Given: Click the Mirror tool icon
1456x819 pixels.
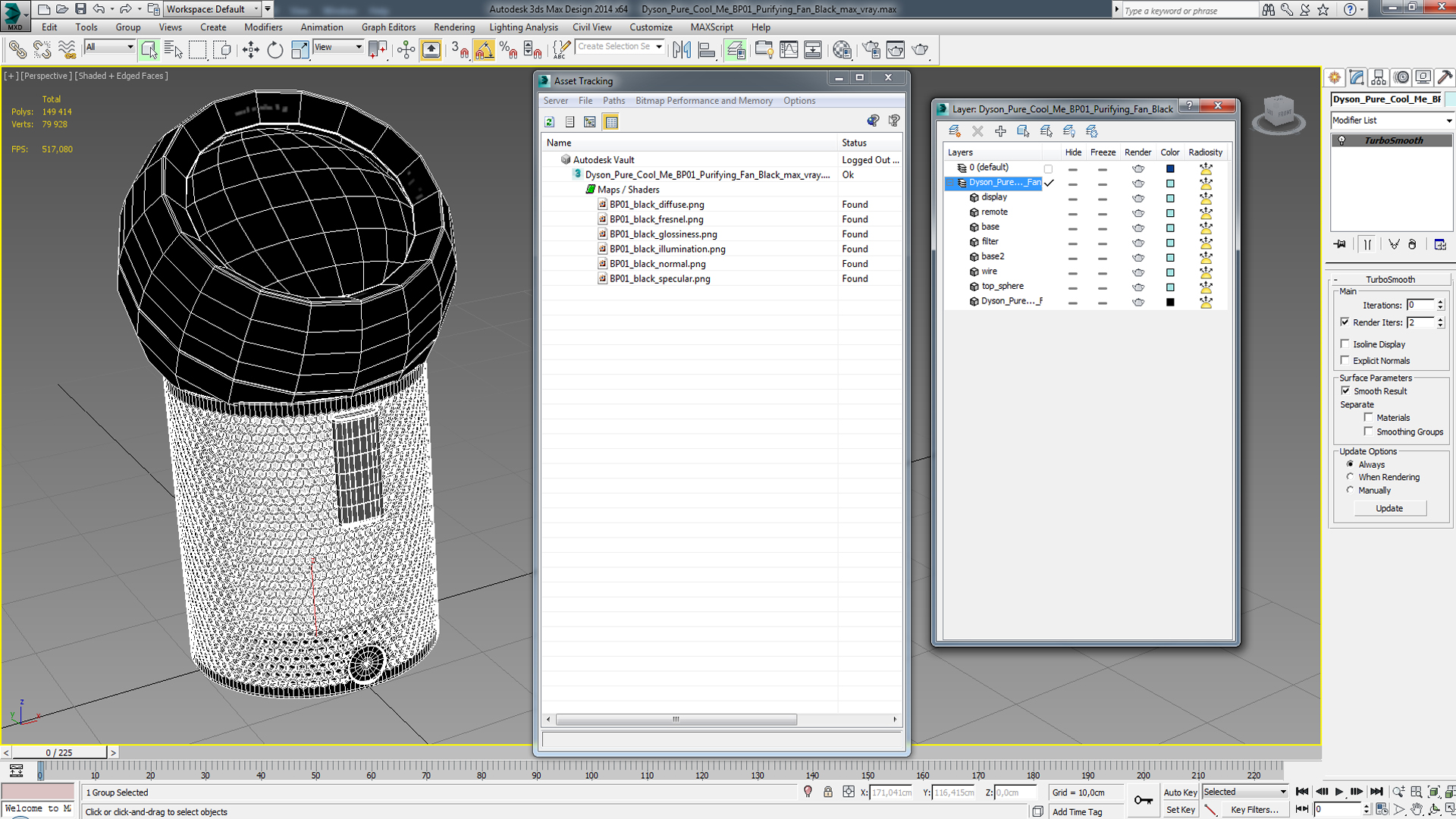Looking at the screenshot, I should click(x=682, y=50).
